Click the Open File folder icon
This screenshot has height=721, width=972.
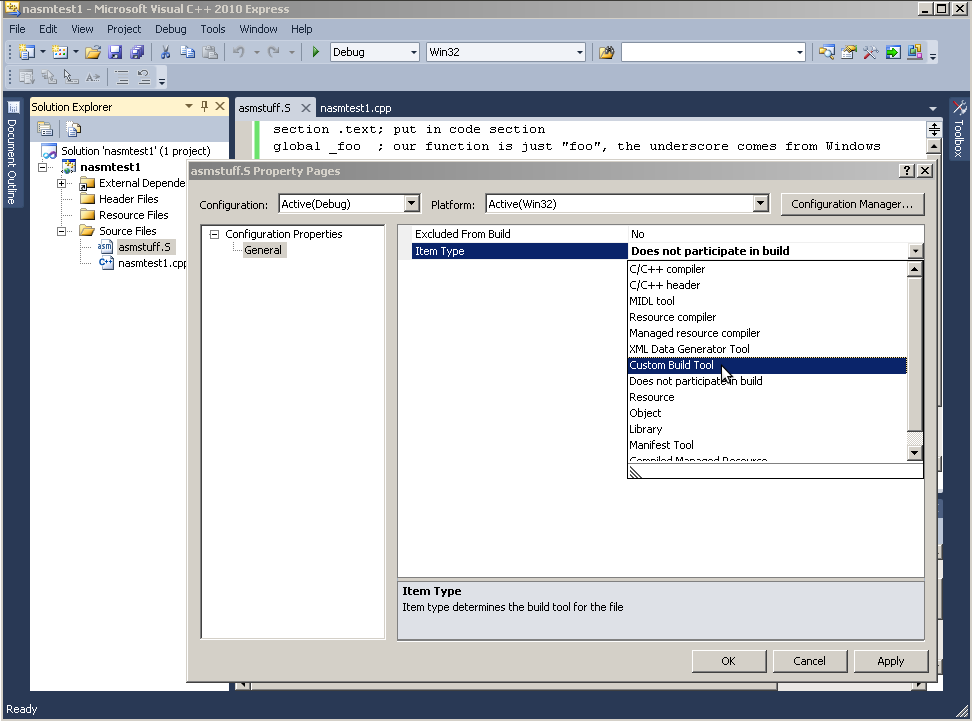[93, 52]
